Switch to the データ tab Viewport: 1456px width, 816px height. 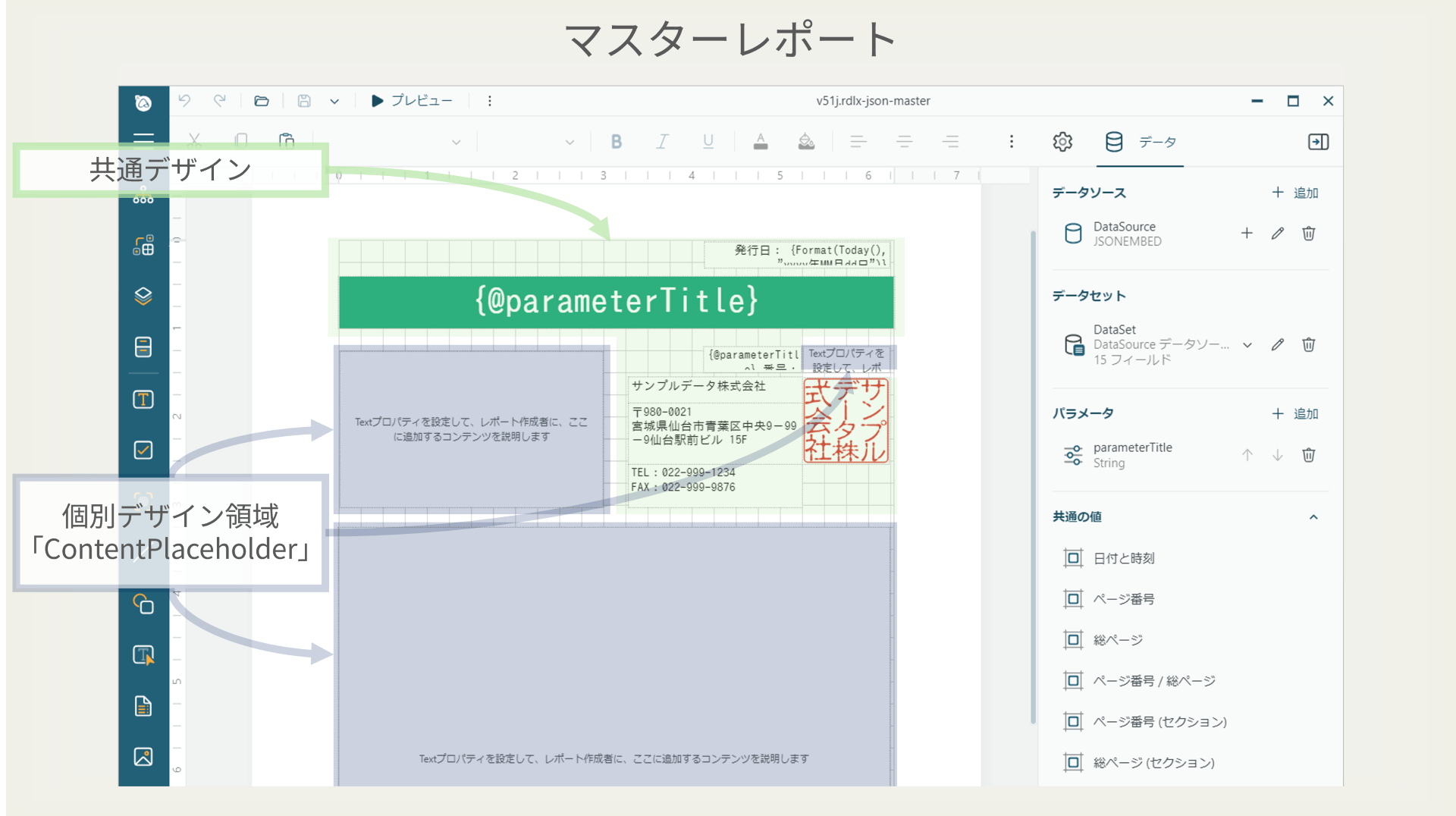coord(1141,142)
